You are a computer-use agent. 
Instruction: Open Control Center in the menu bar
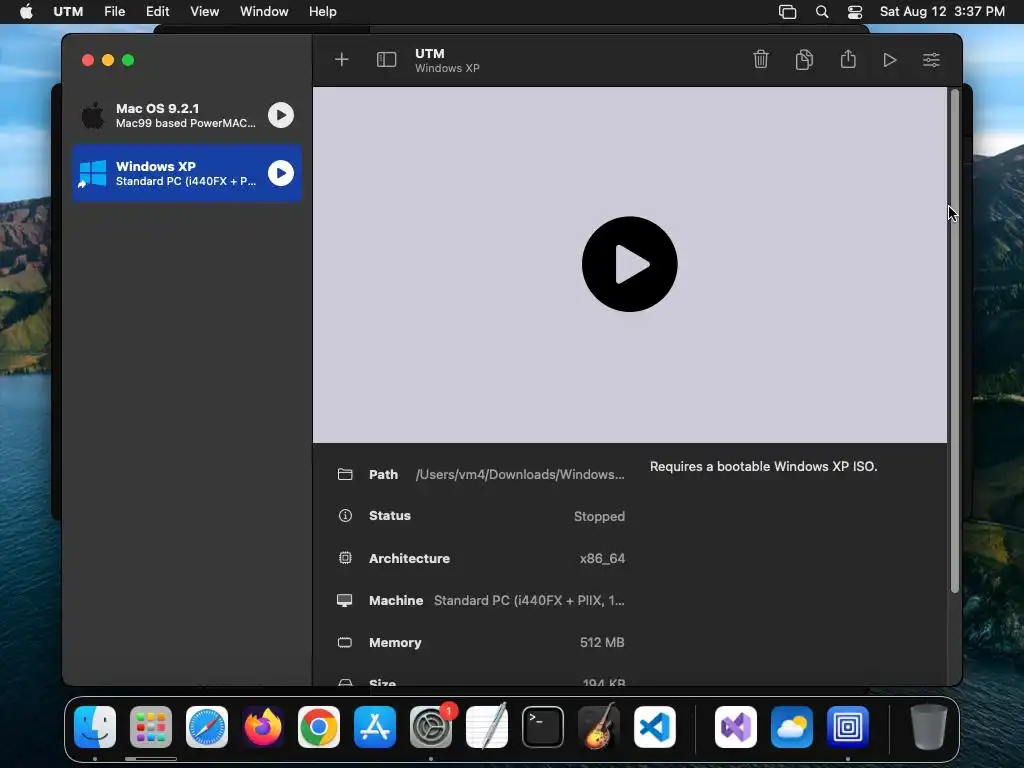click(855, 12)
